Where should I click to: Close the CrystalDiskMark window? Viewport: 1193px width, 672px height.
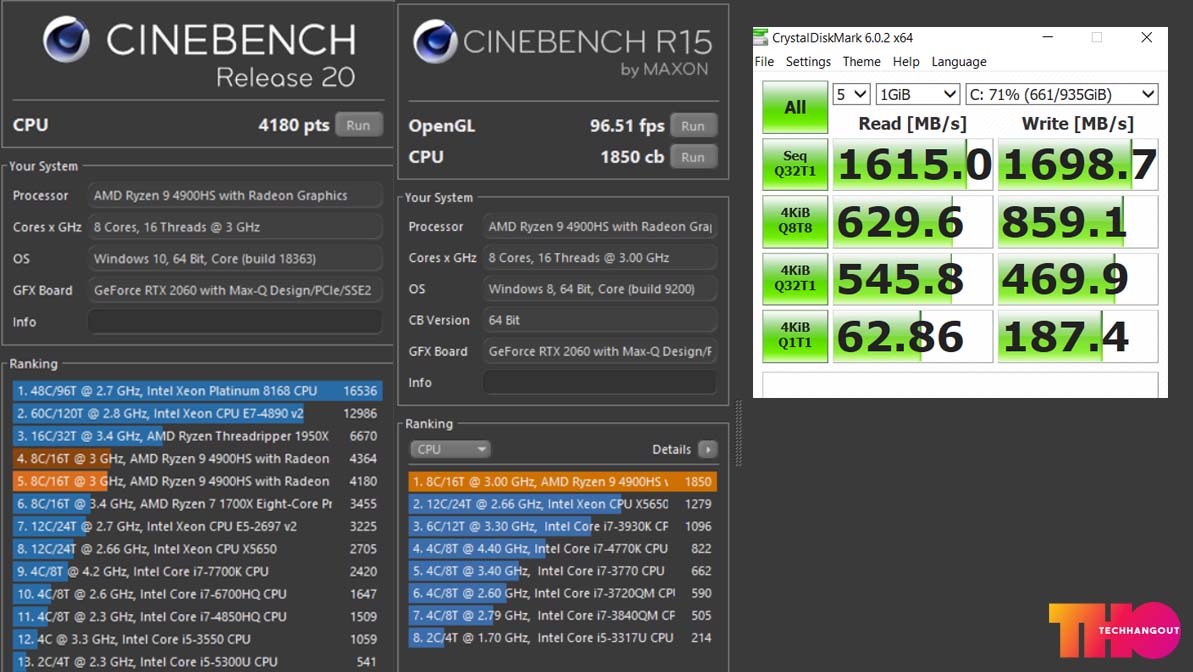(x=1147, y=37)
